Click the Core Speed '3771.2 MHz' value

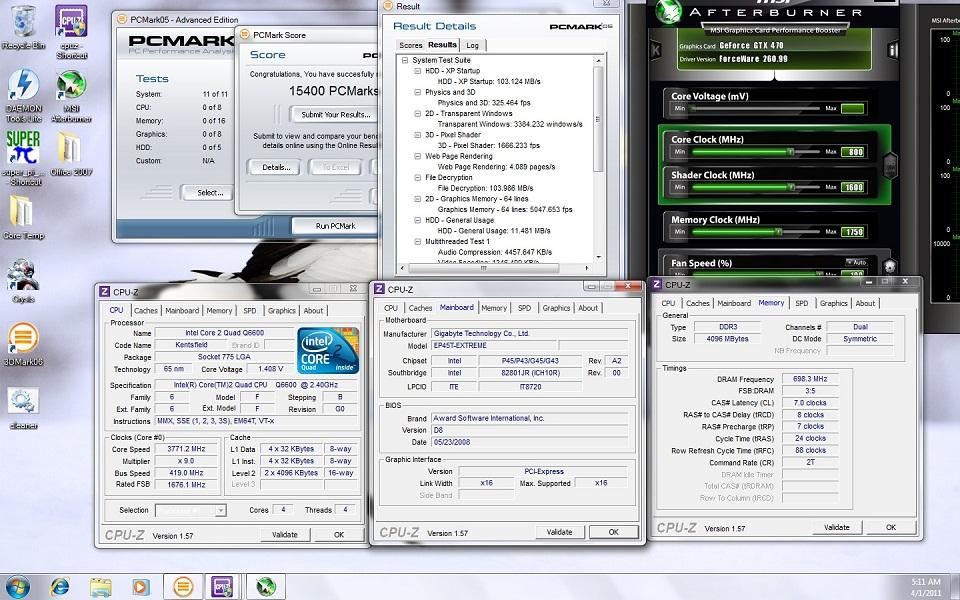coord(186,449)
